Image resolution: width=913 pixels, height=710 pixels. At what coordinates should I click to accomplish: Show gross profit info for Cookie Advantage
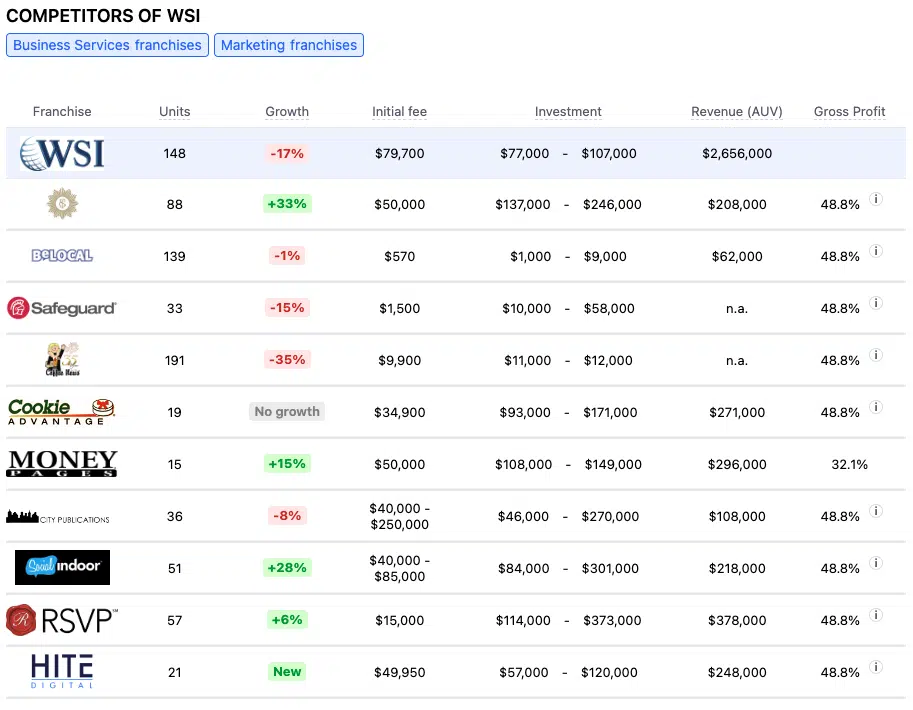[x=876, y=407]
